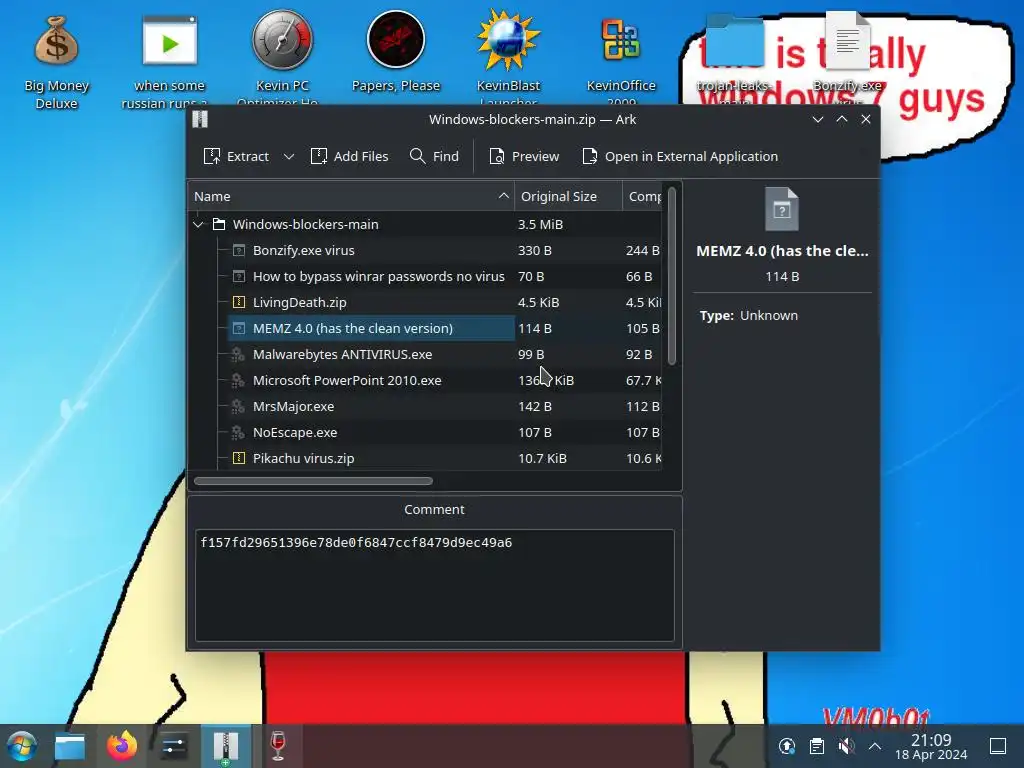The width and height of the screenshot is (1024, 768).
Task: Open Papers, Please desktop icon
Action: [x=396, y=52]
